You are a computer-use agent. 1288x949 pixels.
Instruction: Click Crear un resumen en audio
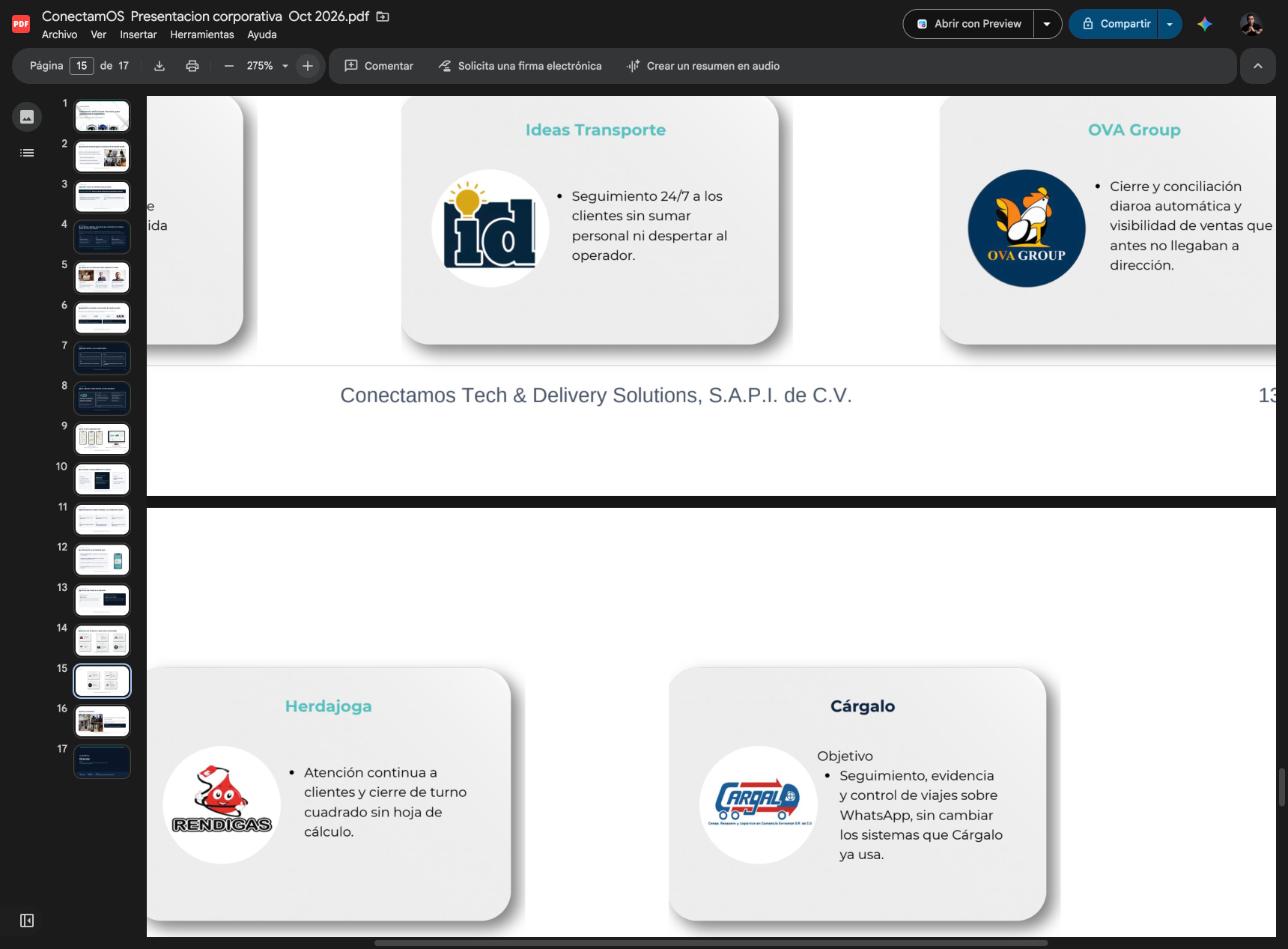(703, 66)
